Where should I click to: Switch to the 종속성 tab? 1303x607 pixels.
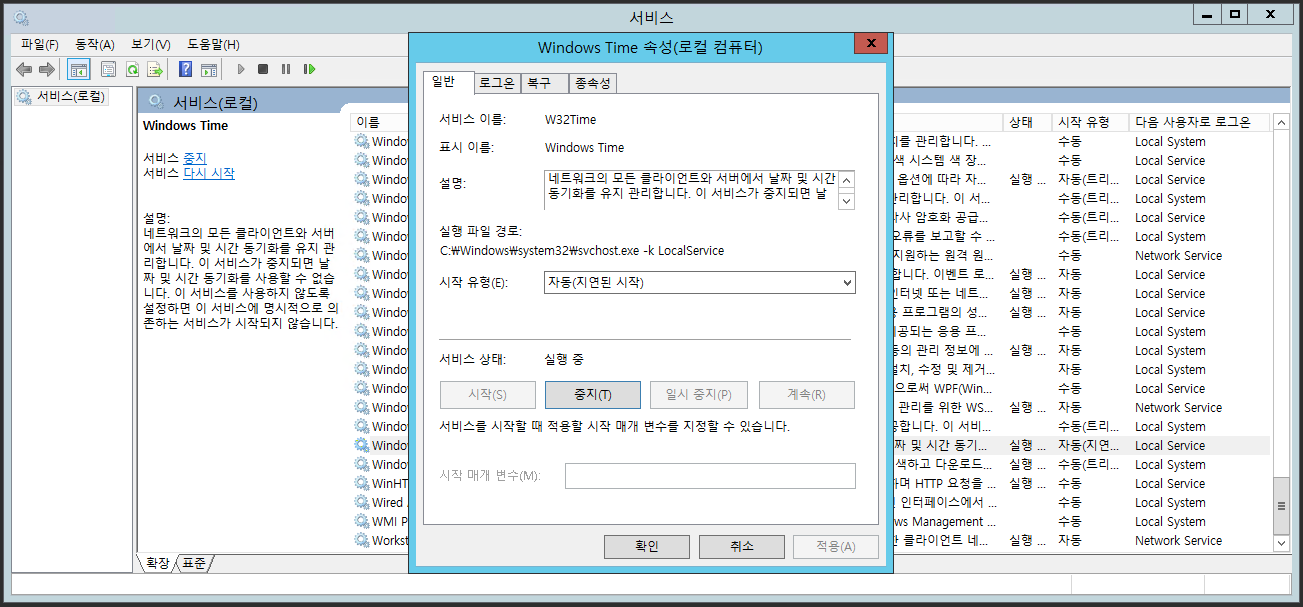[593, 84]
